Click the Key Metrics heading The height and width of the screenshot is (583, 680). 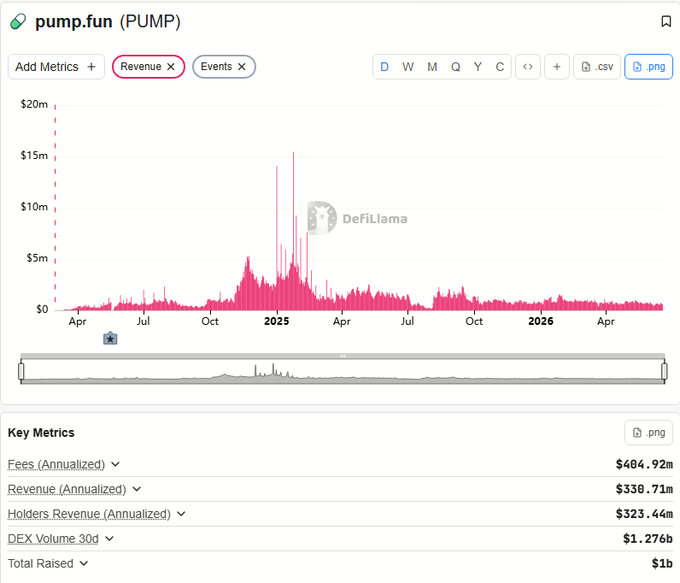coord(41,432)
